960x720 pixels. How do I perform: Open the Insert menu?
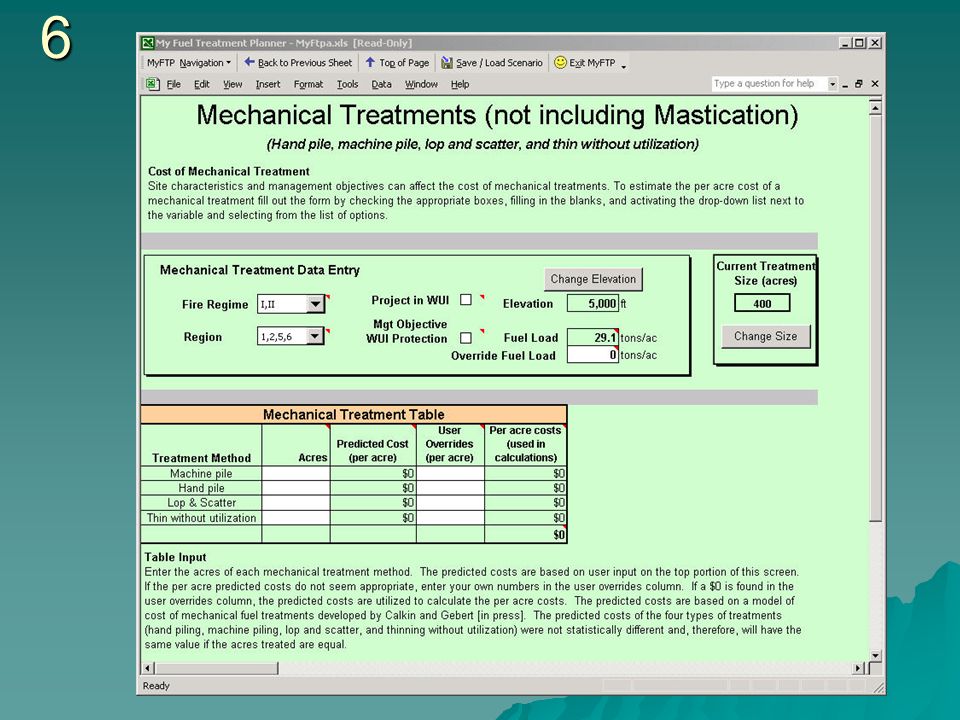pyautogui.click(x=268, y=84)
